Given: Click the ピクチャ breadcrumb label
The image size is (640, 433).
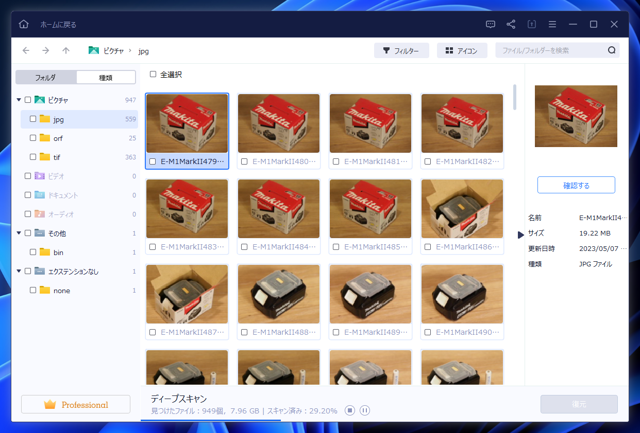Looking at the screenshot, I should click(x=113, y=51).
